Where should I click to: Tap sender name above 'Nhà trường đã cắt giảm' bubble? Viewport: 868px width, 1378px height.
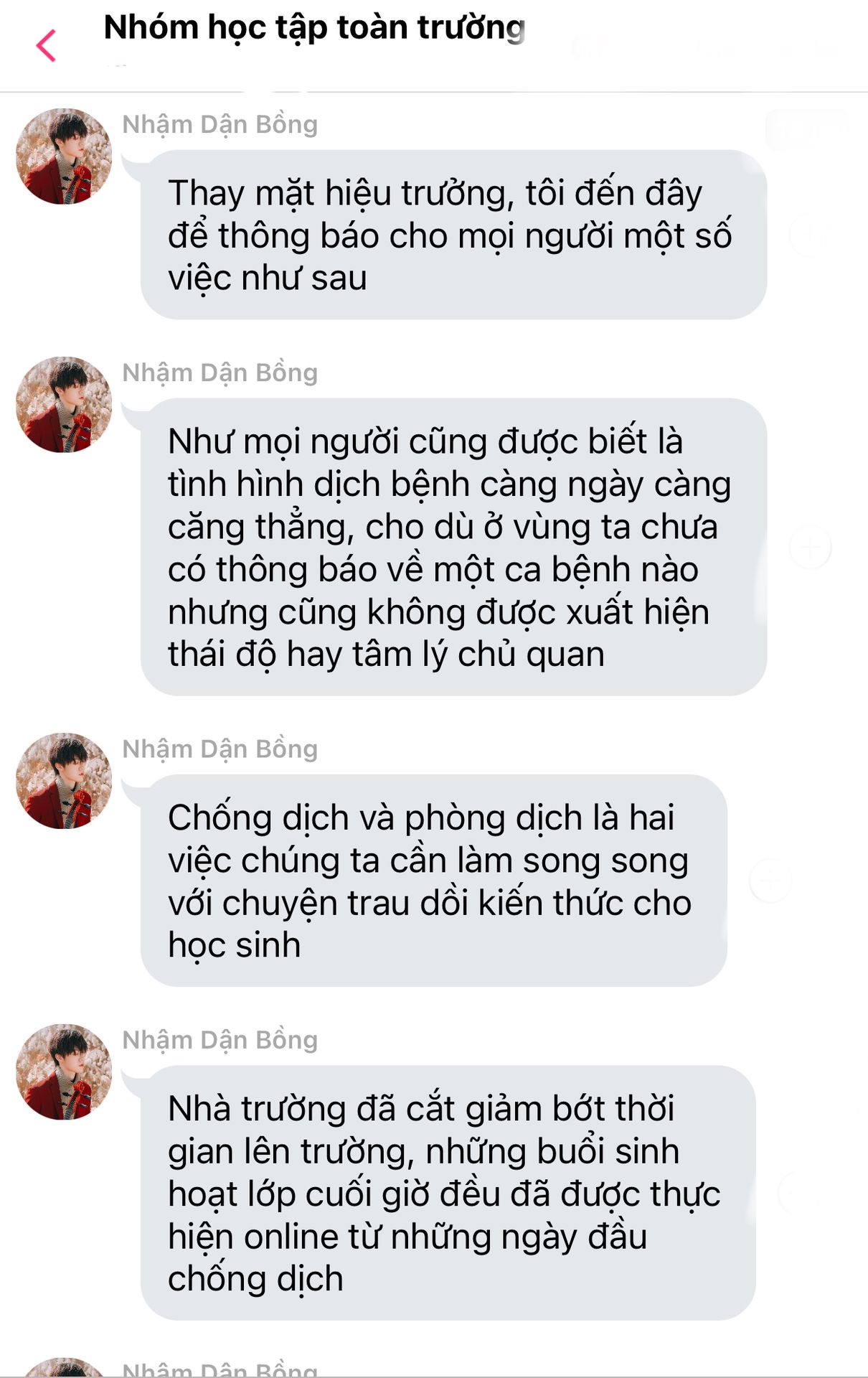coord(220,1041)
